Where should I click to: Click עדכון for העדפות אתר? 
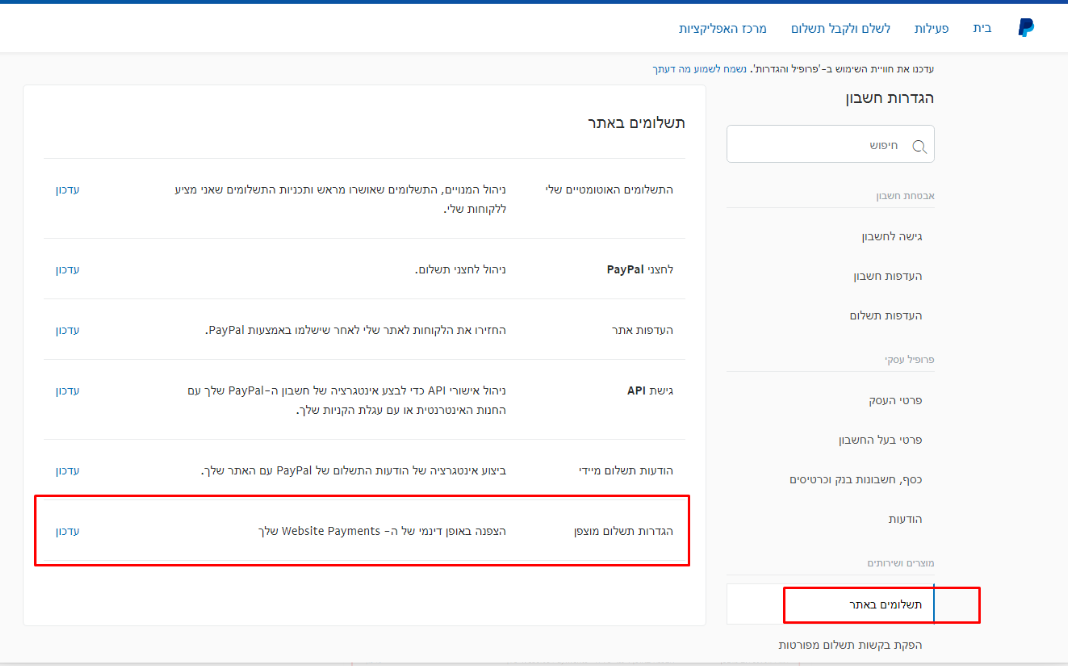(x=67, y=330)
